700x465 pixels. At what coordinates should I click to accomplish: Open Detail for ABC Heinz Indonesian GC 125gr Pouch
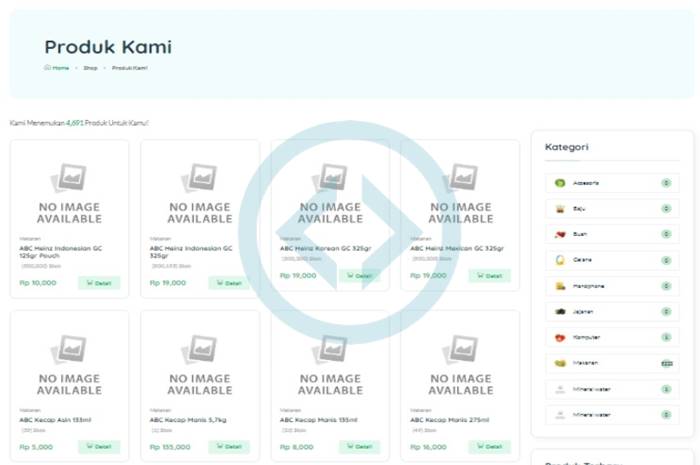click(x=99, y=283)
